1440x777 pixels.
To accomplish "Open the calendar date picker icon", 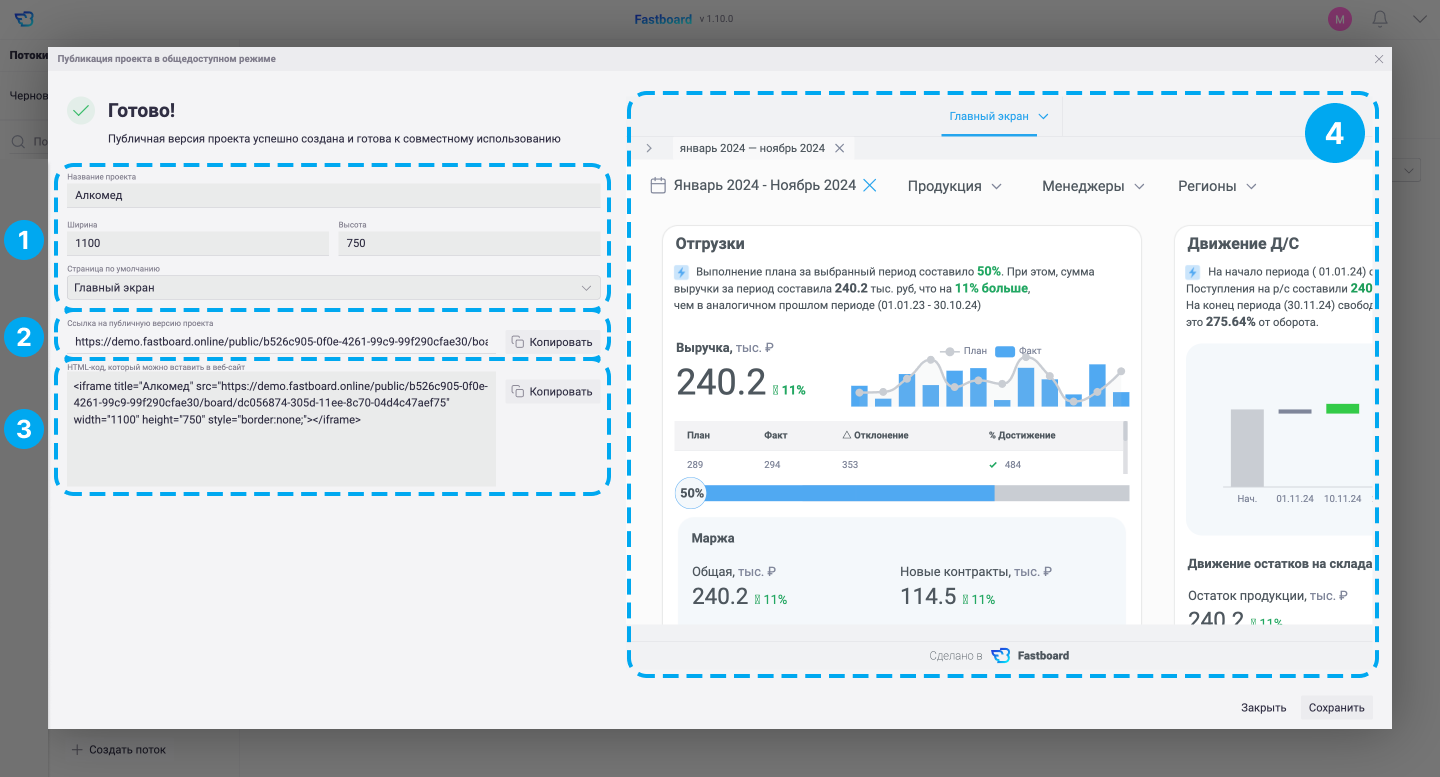I will pos(658,185).
